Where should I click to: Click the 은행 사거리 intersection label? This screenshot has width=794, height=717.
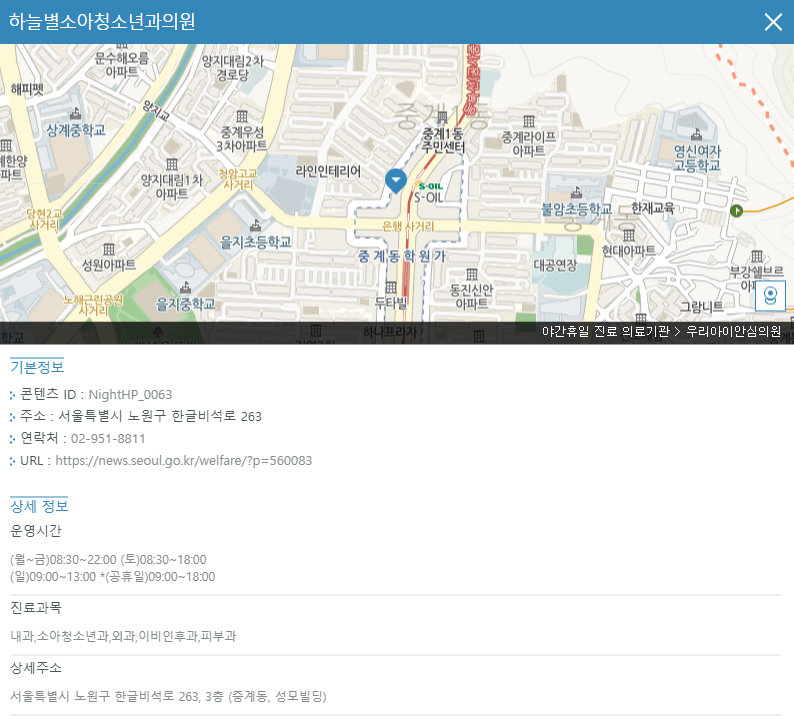click(408, 226)
